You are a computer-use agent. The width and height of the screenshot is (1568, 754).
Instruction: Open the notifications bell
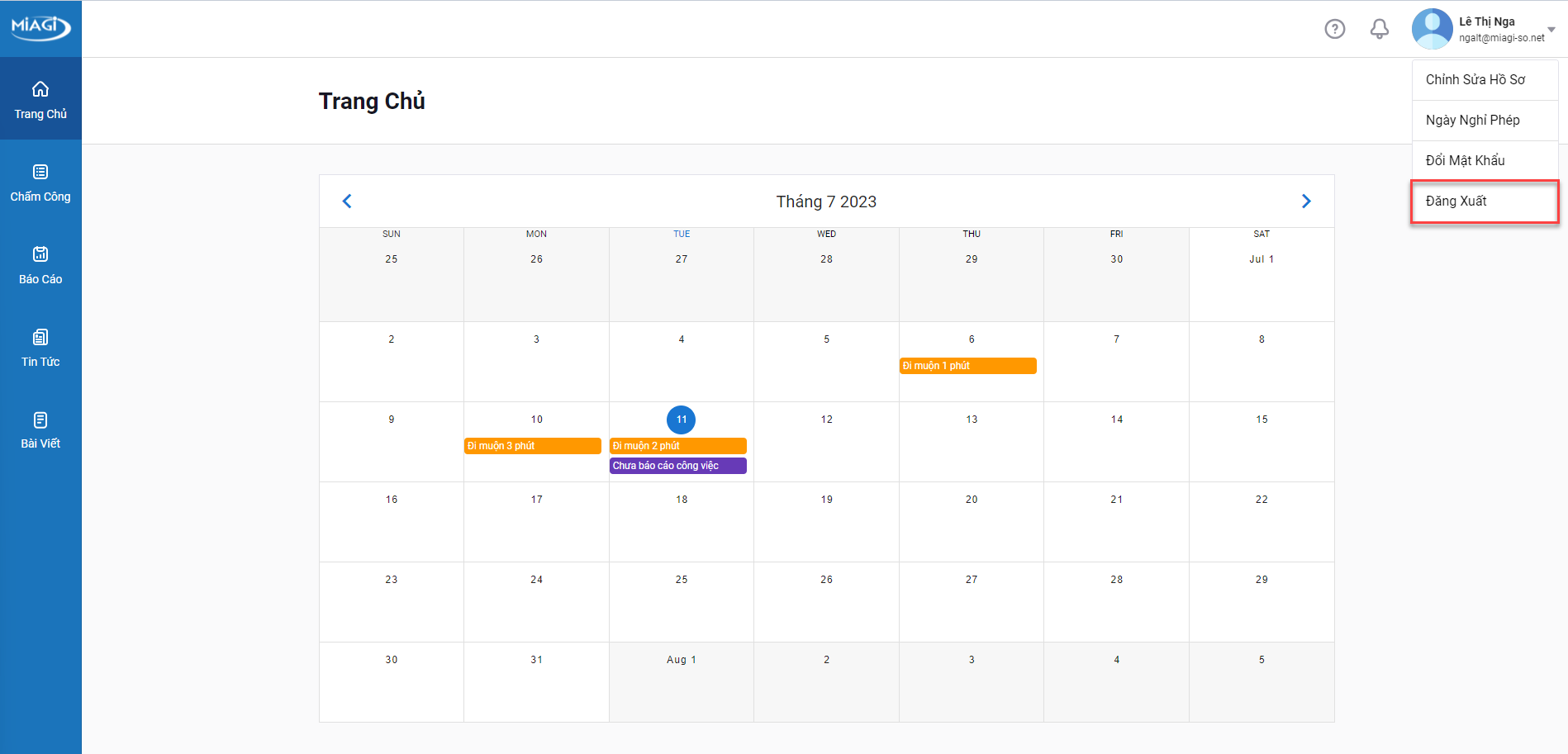click(x=1380, y=29)
